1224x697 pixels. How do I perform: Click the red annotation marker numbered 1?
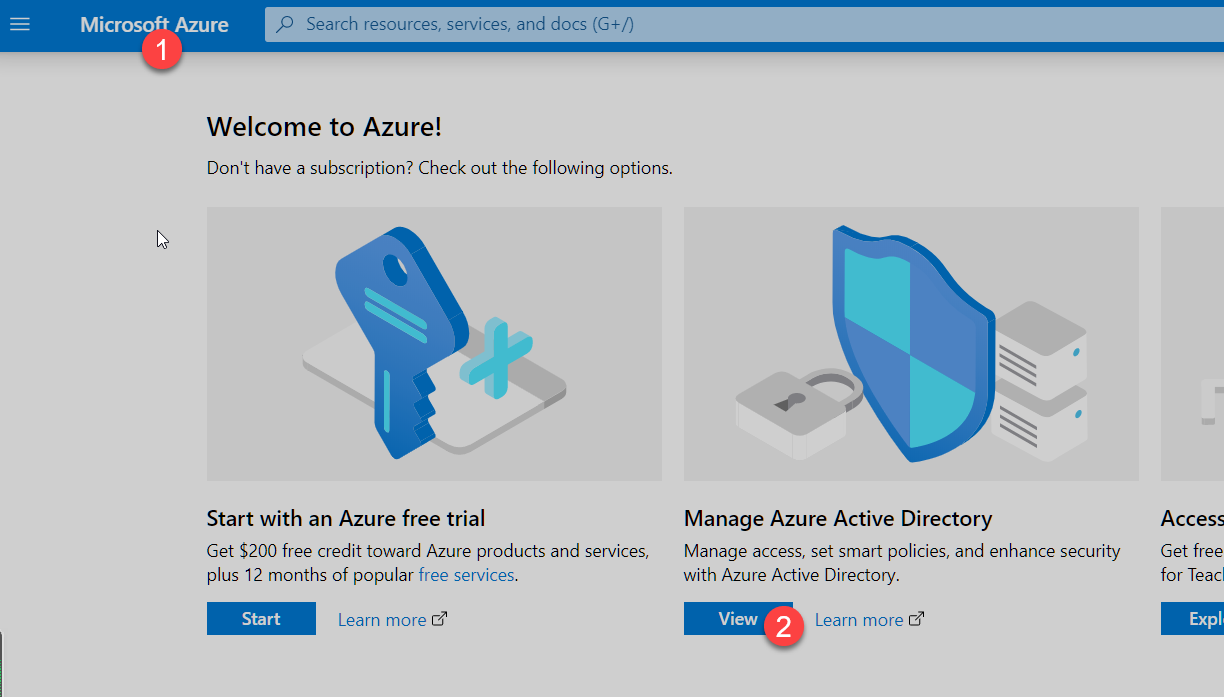pos(161,49)
